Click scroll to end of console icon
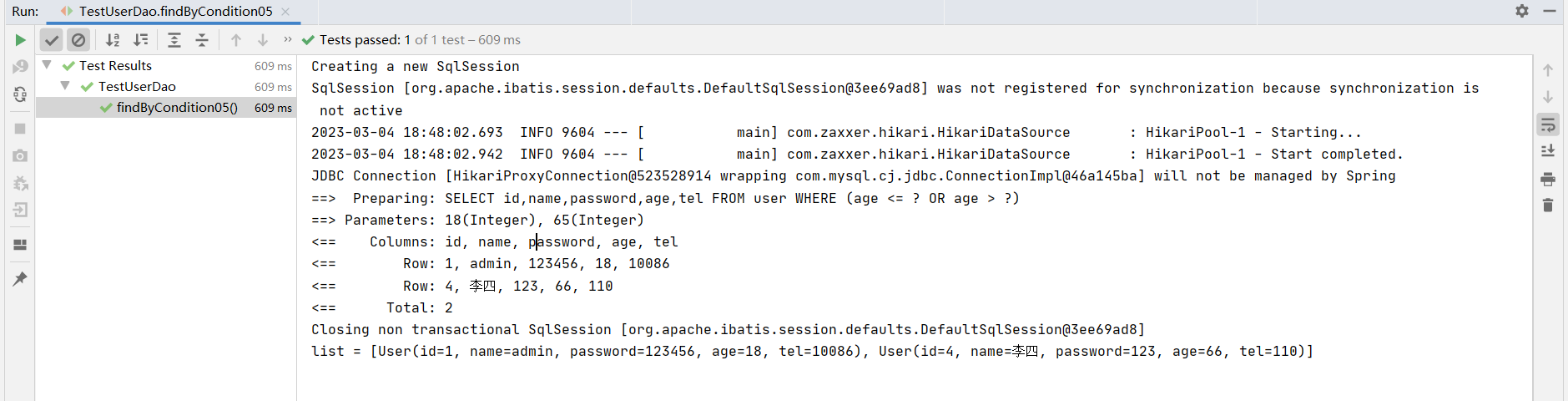This screenshot has width=1568, height=401. (1548, 151)
